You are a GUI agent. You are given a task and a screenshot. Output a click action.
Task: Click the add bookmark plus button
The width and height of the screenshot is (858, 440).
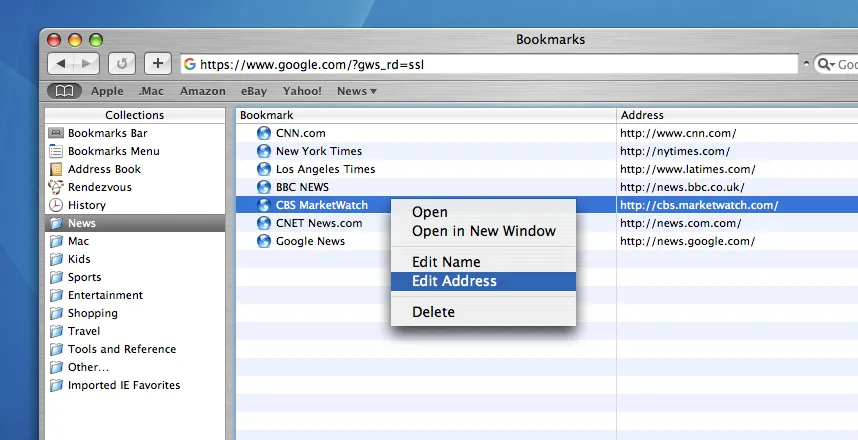pos(158,64)
